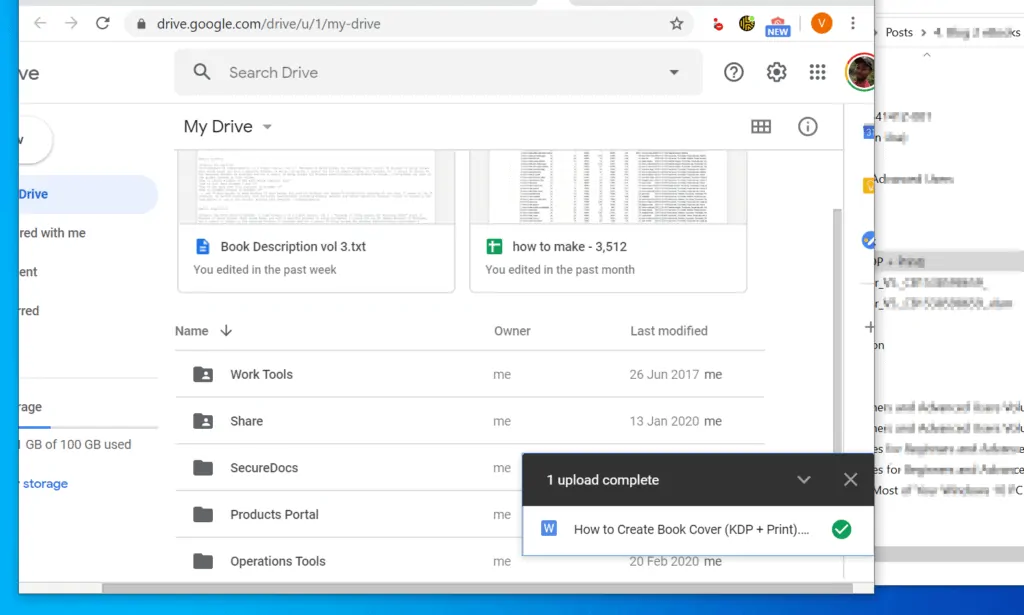Open the Google apps launcher grid
This screenshot has height=615, width=1024.
(x=817, y=72)
